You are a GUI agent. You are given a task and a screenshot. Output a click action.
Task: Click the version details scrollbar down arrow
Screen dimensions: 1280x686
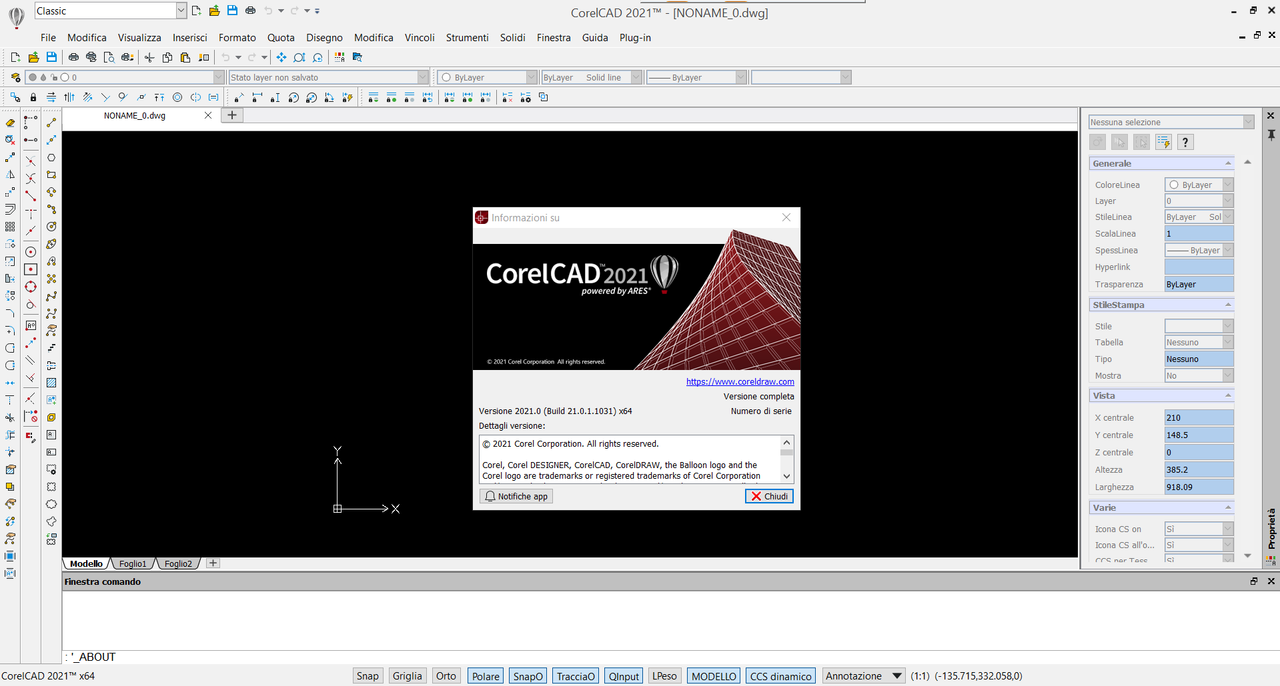[786, 476]
